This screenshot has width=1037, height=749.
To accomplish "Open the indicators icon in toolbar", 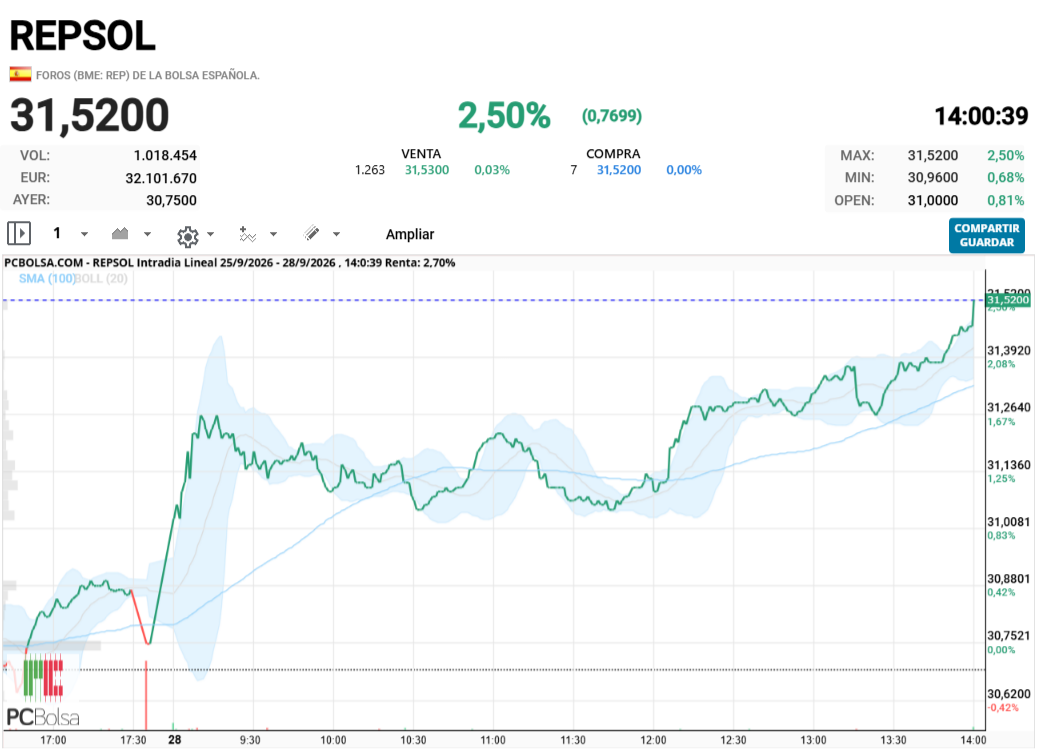I will 247,234.
